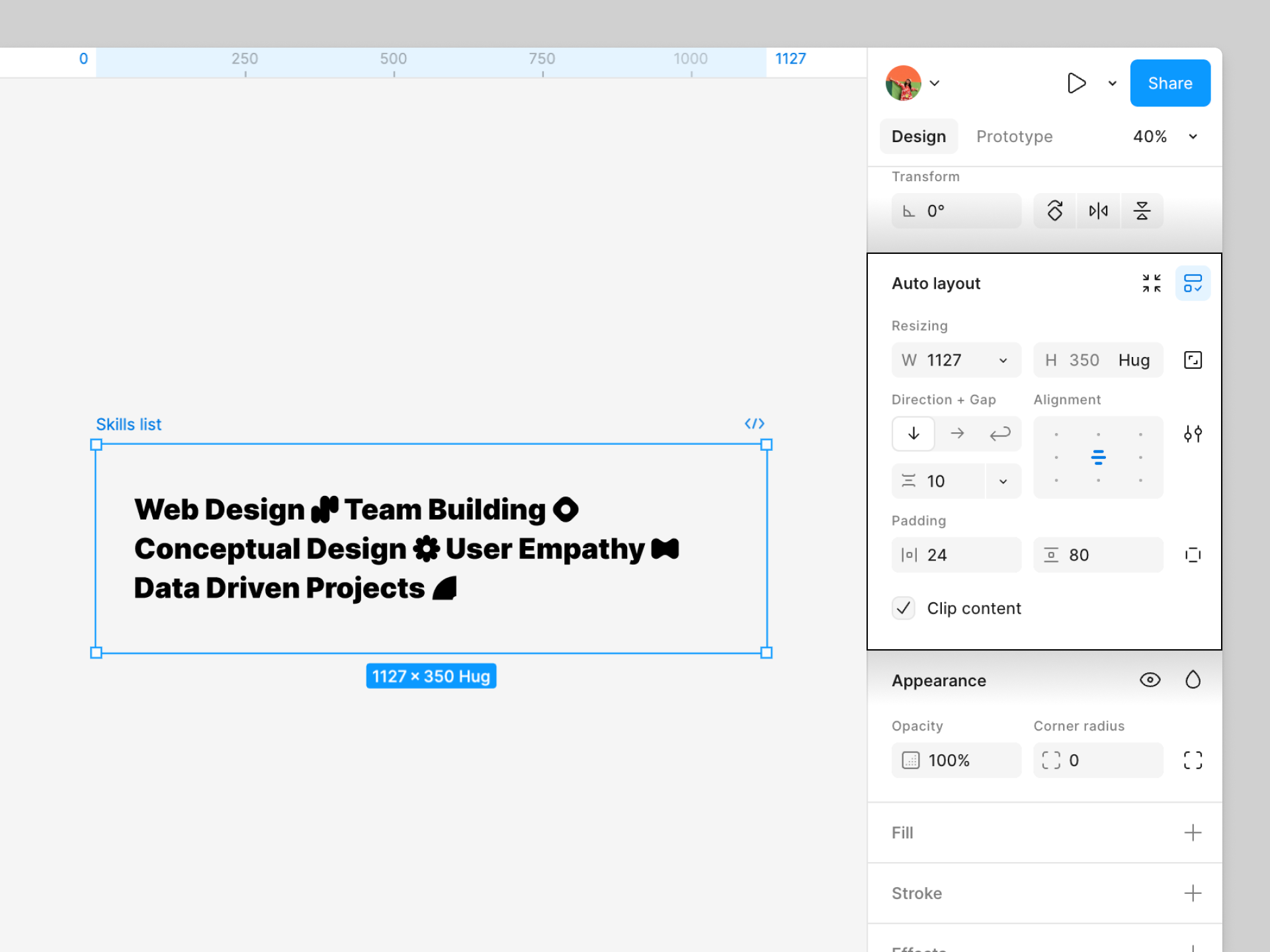The image size is (1270, 952).
Task: Click individual padding icon
Action: click(1193, 555)
